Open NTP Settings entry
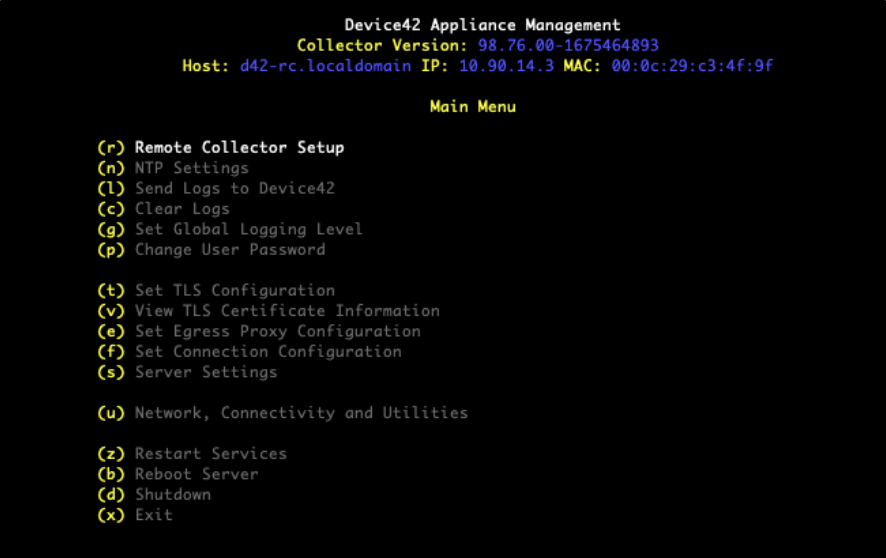 pyautogui.click(x=173, y=168)
